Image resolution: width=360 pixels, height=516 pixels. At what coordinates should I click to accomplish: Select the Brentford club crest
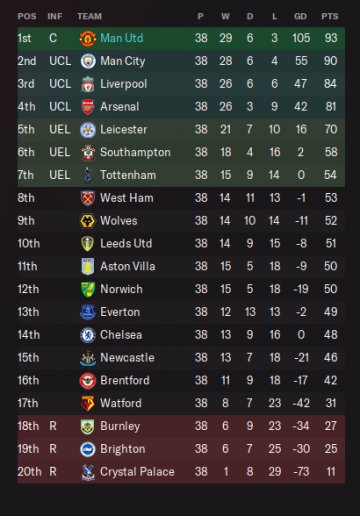[x=88, y=381]
